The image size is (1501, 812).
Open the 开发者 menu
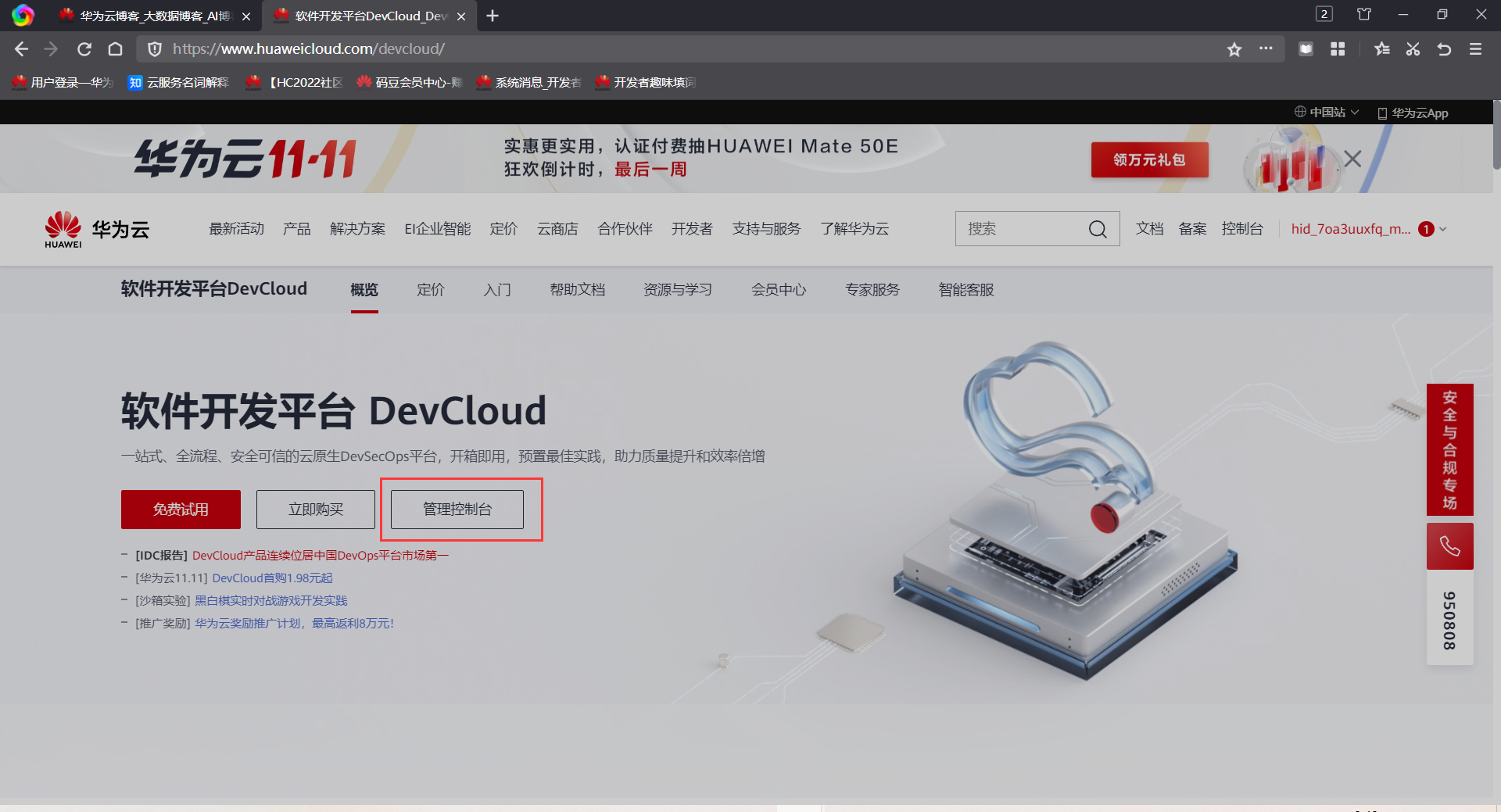(692, 229)
